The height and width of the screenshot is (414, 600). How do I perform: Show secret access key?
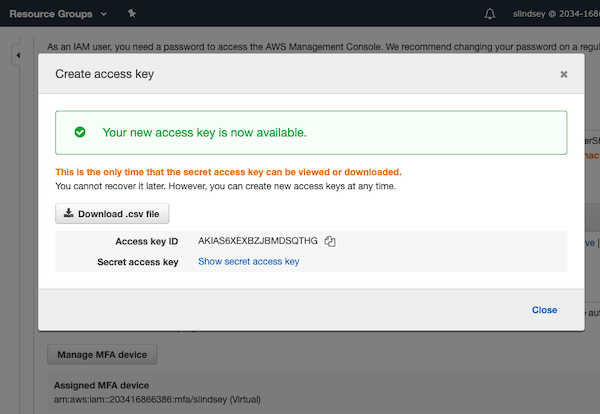click(x=249, y=261)
